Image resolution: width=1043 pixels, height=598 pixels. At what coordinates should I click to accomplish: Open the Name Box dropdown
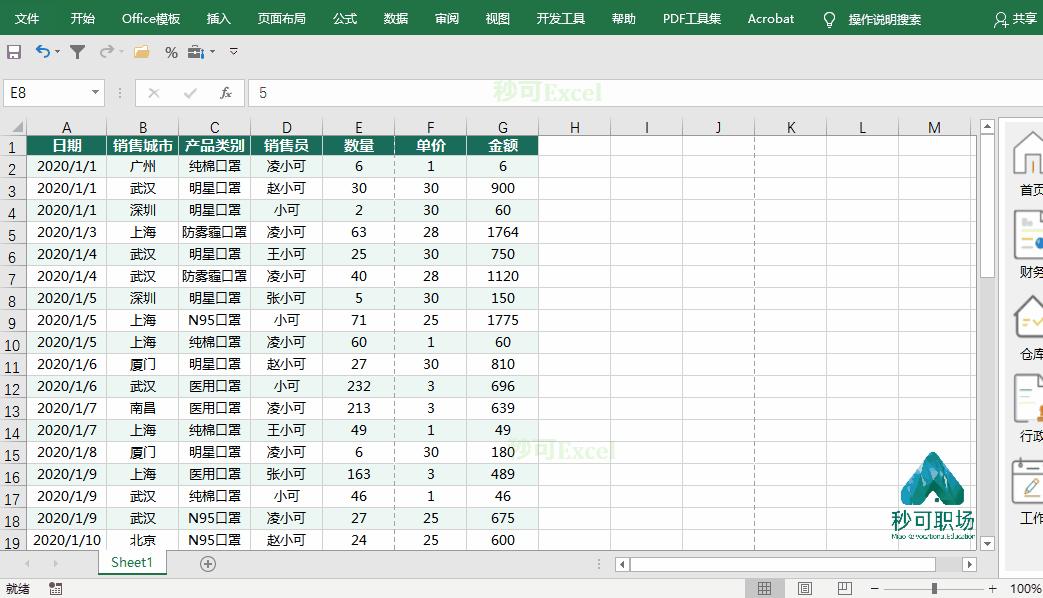point(93,92)
